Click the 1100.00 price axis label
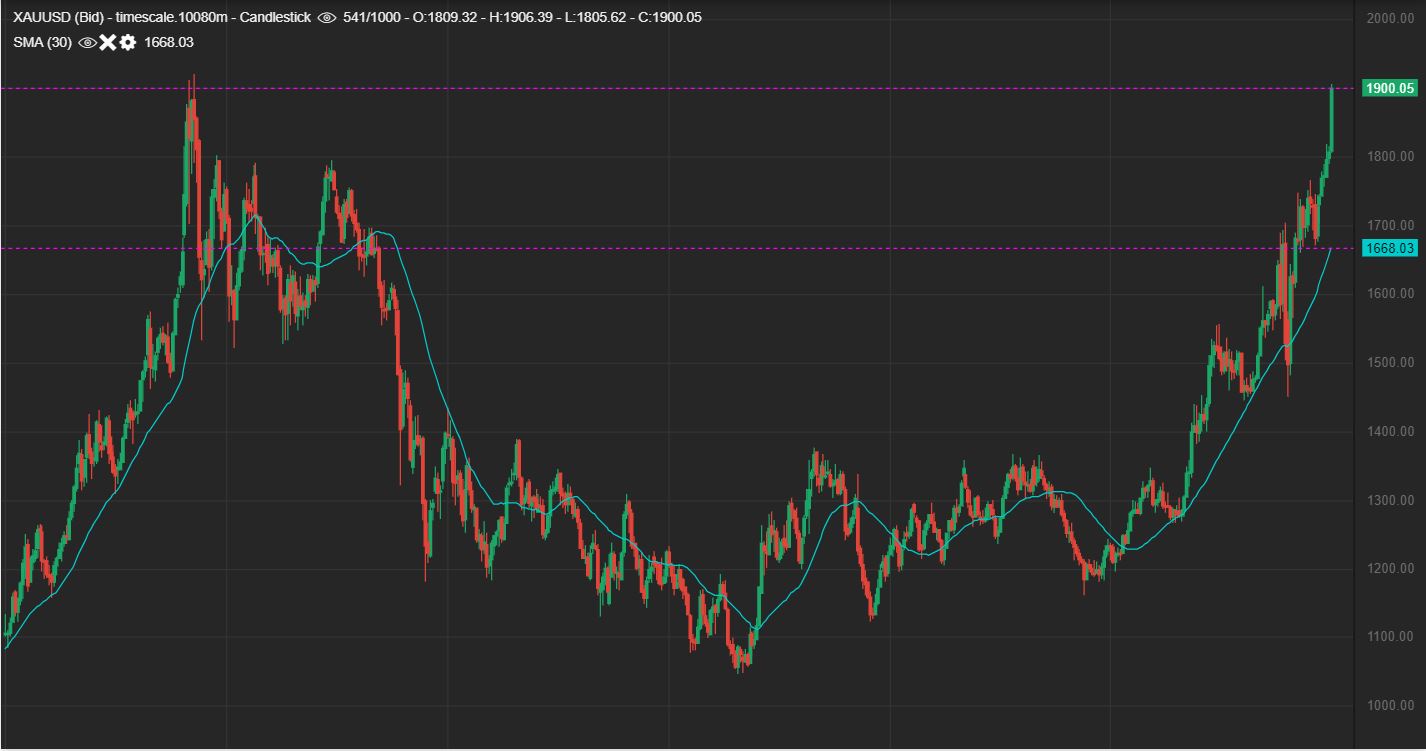The width and height of the screenshot is (1426, 751). pyautogui.click(x=1390, y=637)
